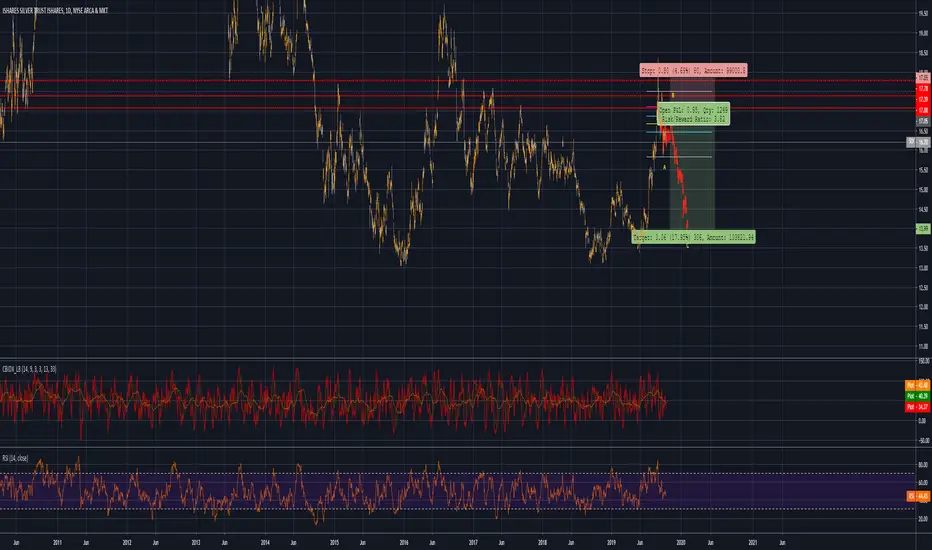Viewport: 932px width, 550px height.
Task: Select the Open P&L risk/reward label
Action: [693, 114]
